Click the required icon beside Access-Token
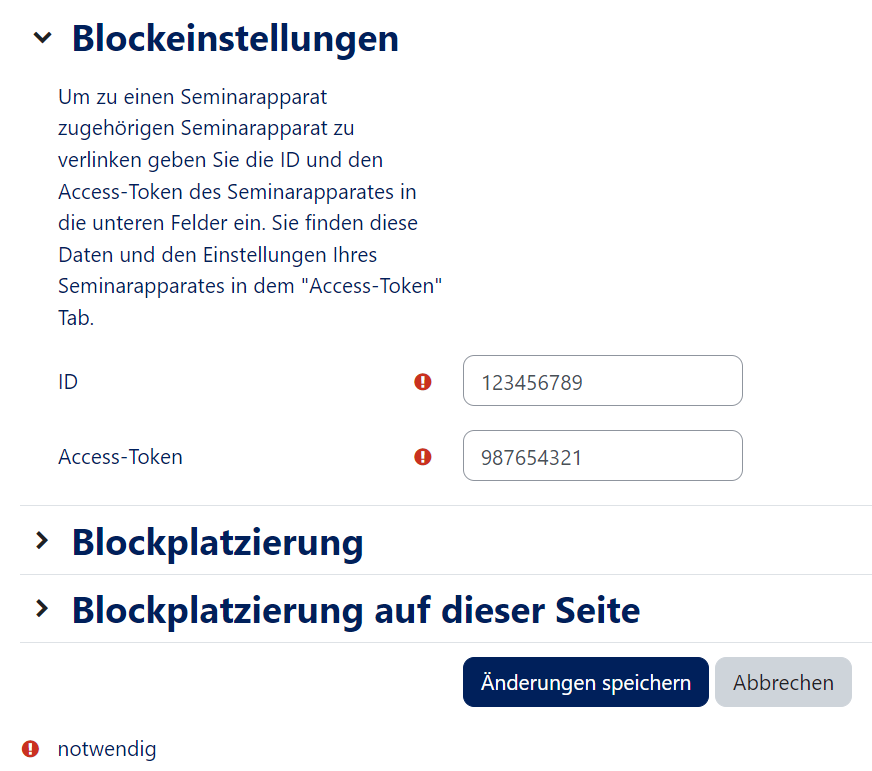The height and width of the screenshot is (771, 872). tap(423, 456)
